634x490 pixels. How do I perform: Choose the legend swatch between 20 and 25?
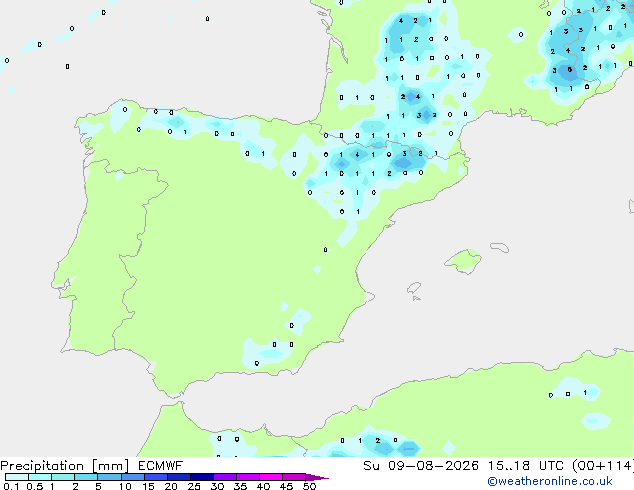click(x=178, y=477)
